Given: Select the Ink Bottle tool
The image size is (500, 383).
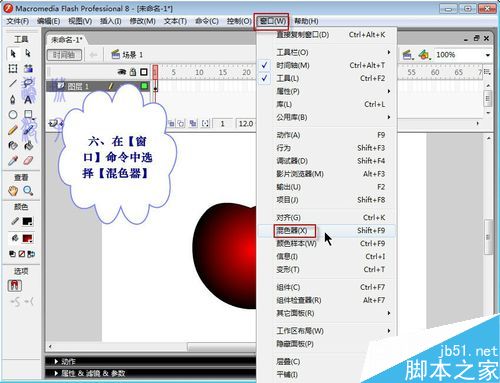Looking at the screenshot, I should coord(13,145).
